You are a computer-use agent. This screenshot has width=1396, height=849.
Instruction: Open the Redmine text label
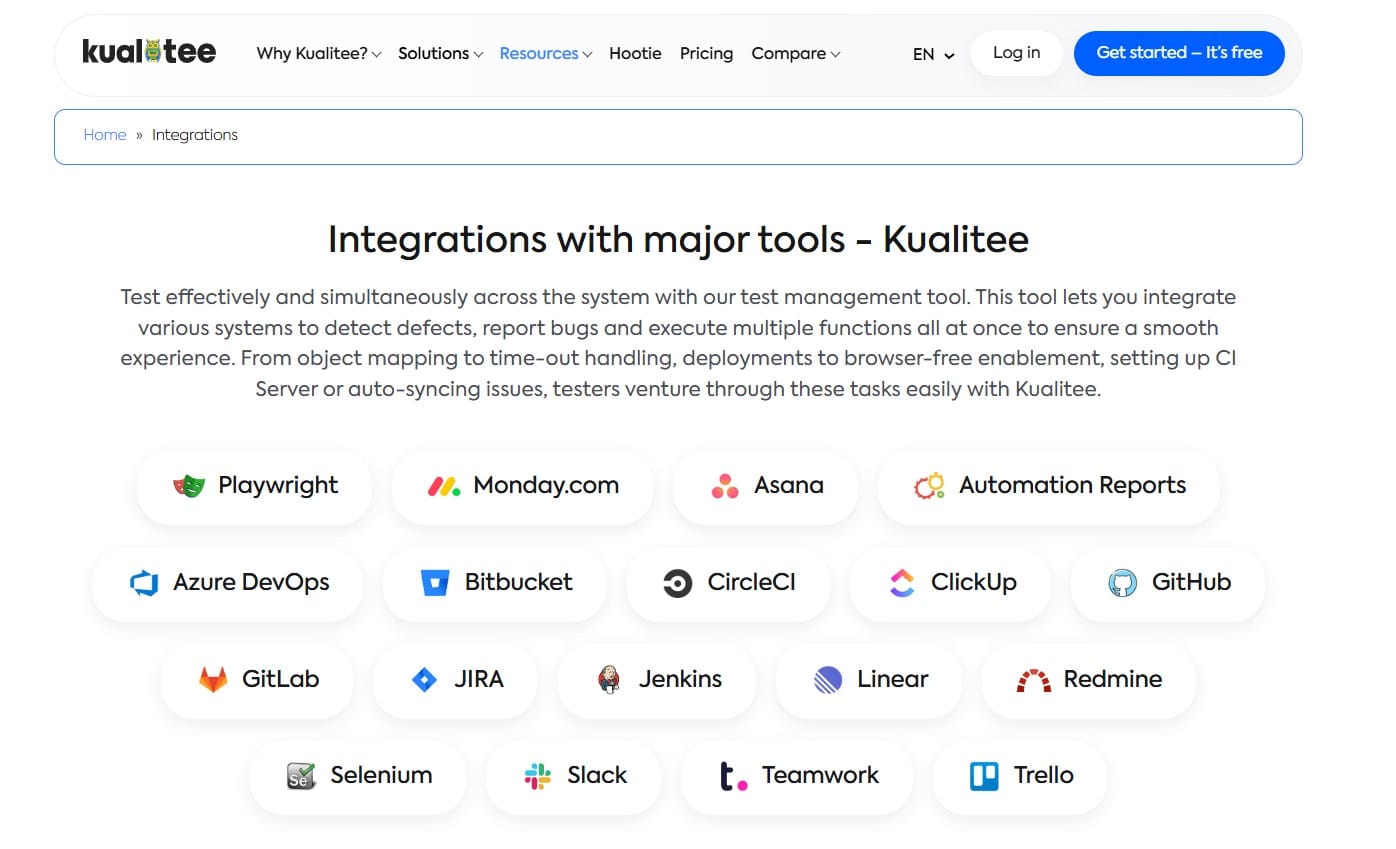pos(1112,680)
